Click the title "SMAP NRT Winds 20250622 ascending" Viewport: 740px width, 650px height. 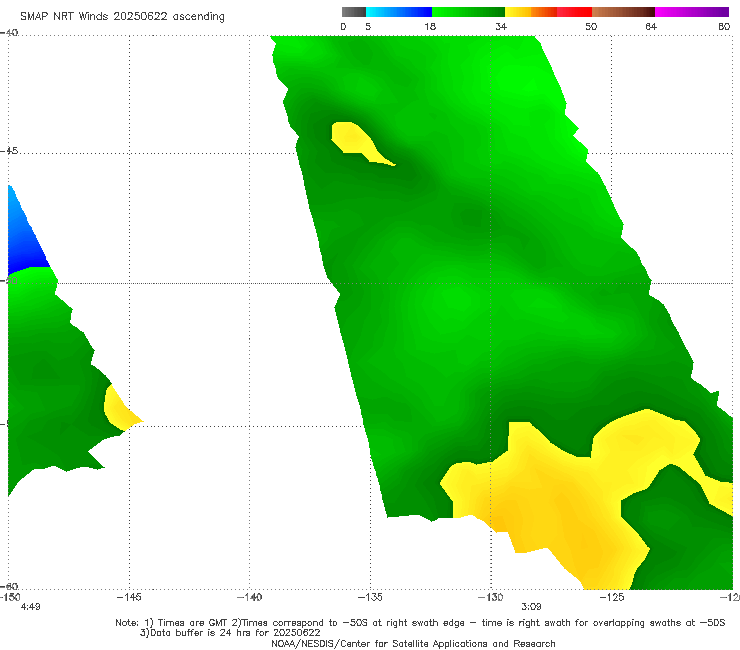(122, 16)
